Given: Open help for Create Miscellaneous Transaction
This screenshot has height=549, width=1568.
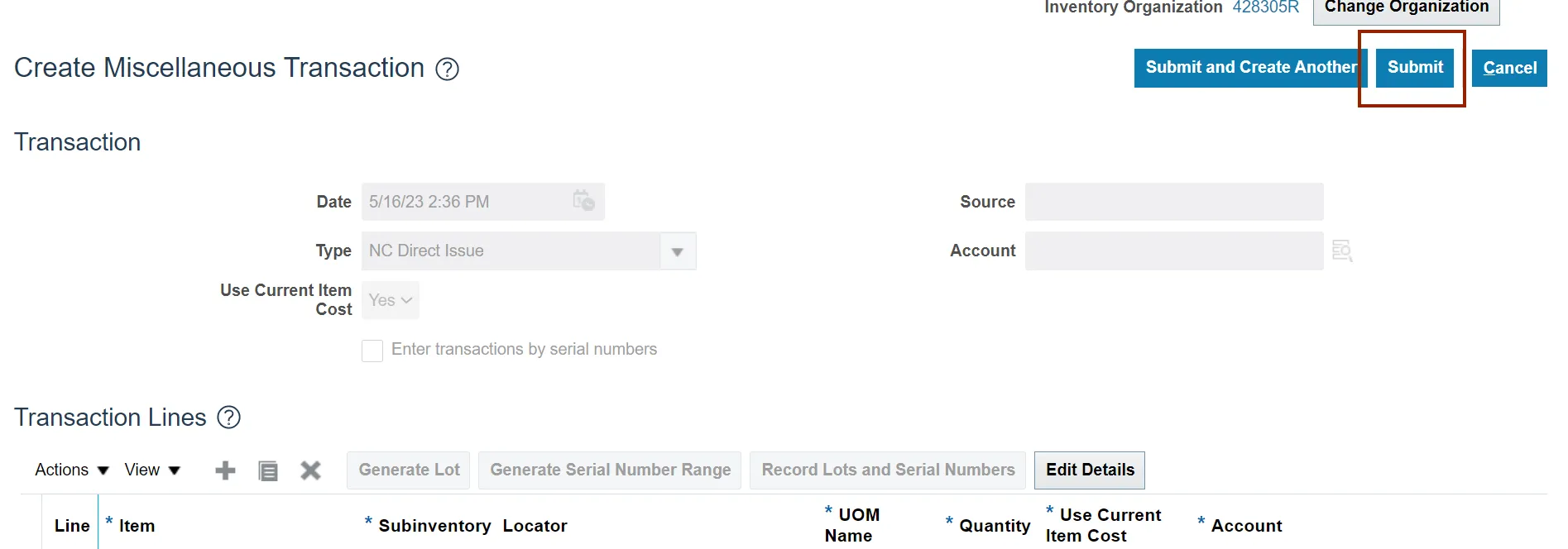Looking at the screenshot, I should point(447,69).
